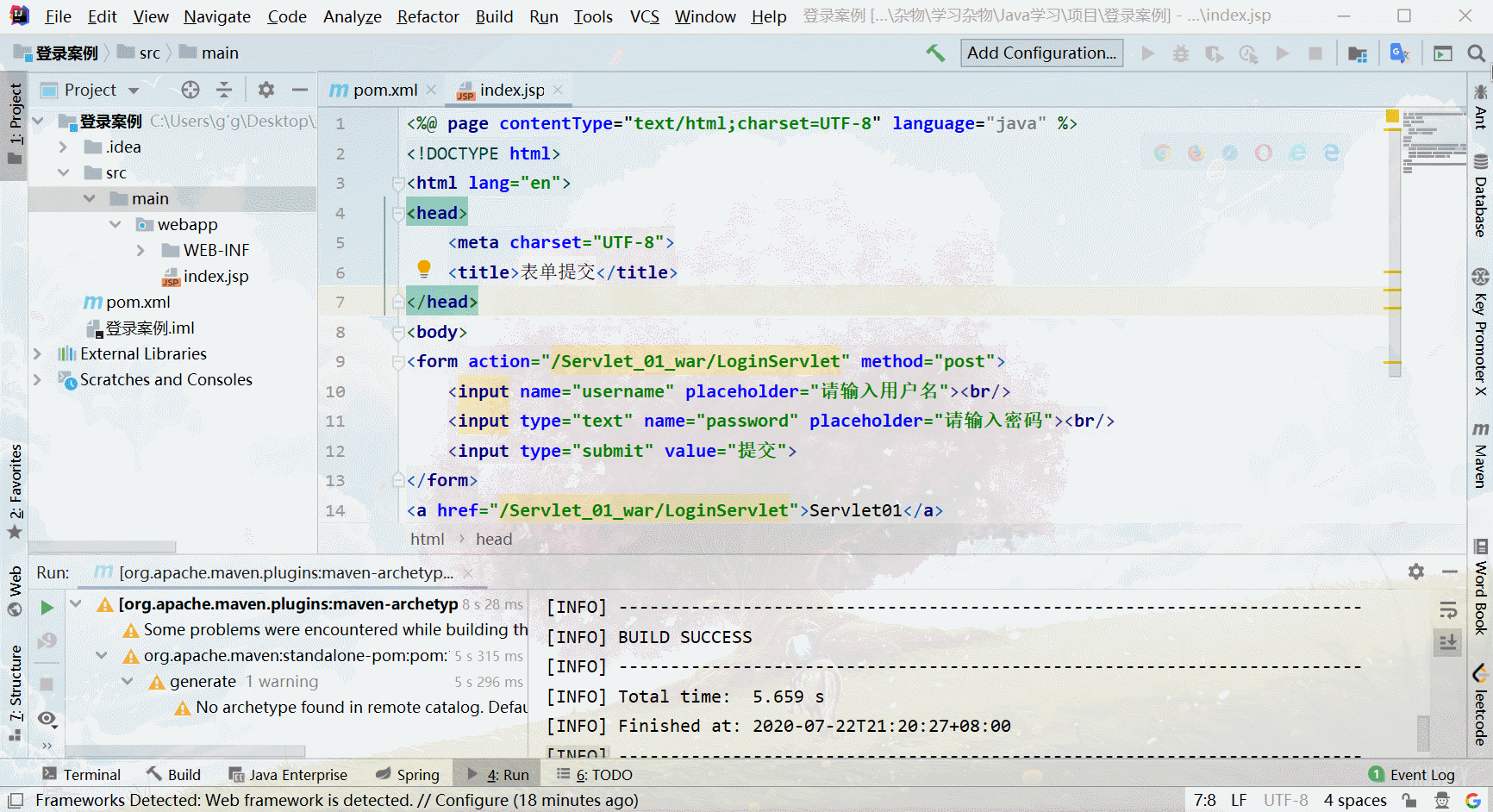The image size is (1493, 812).
Task: Rerun the Maven task with green arrow
Action: [47, 608]
